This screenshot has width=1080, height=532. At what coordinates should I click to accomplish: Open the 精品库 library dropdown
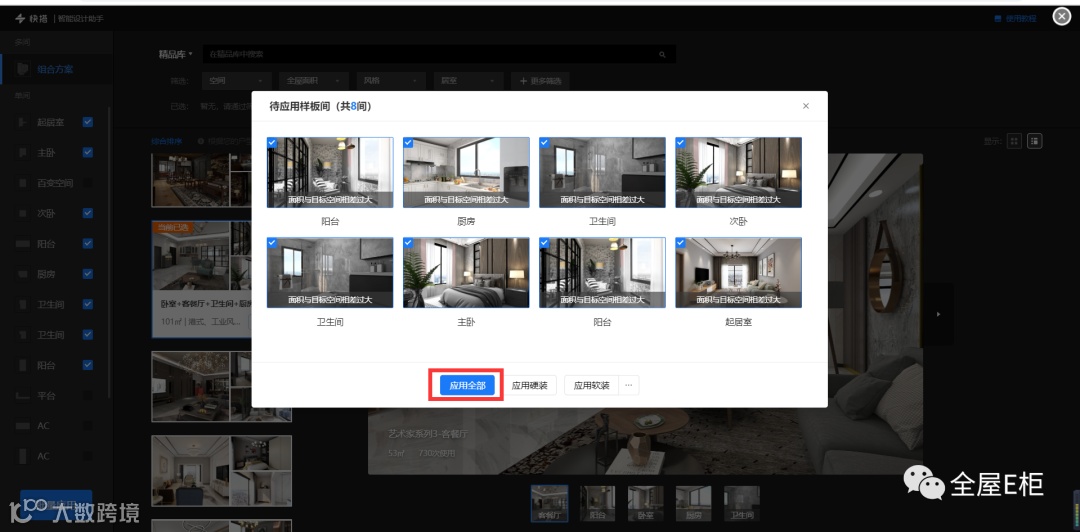[176, 54]
